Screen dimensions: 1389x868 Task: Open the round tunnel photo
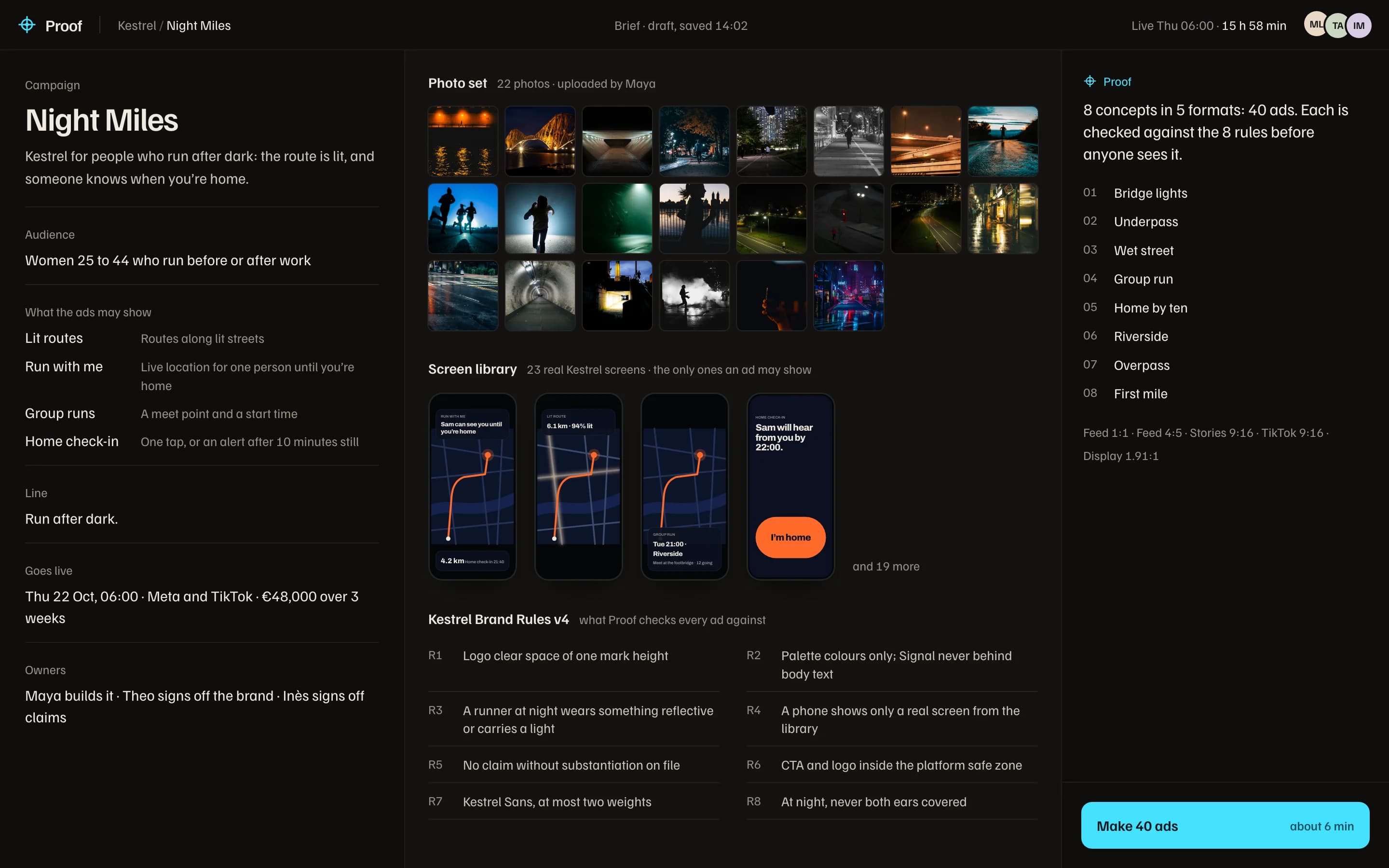click(540, 295)
